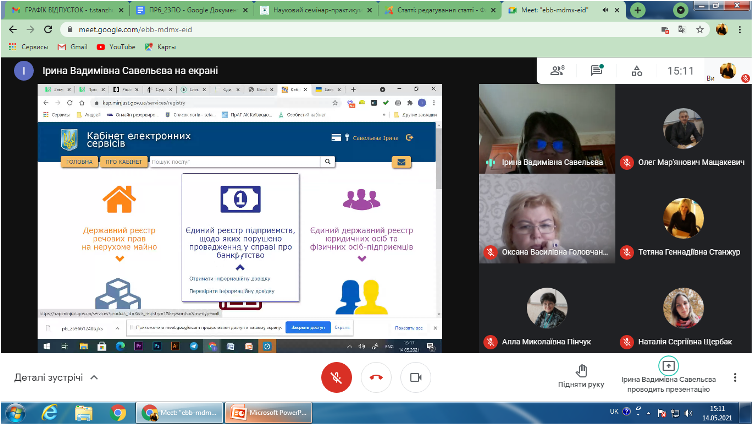Click the Кабінет електронних сервісів emblem logo

pos(69,140)
